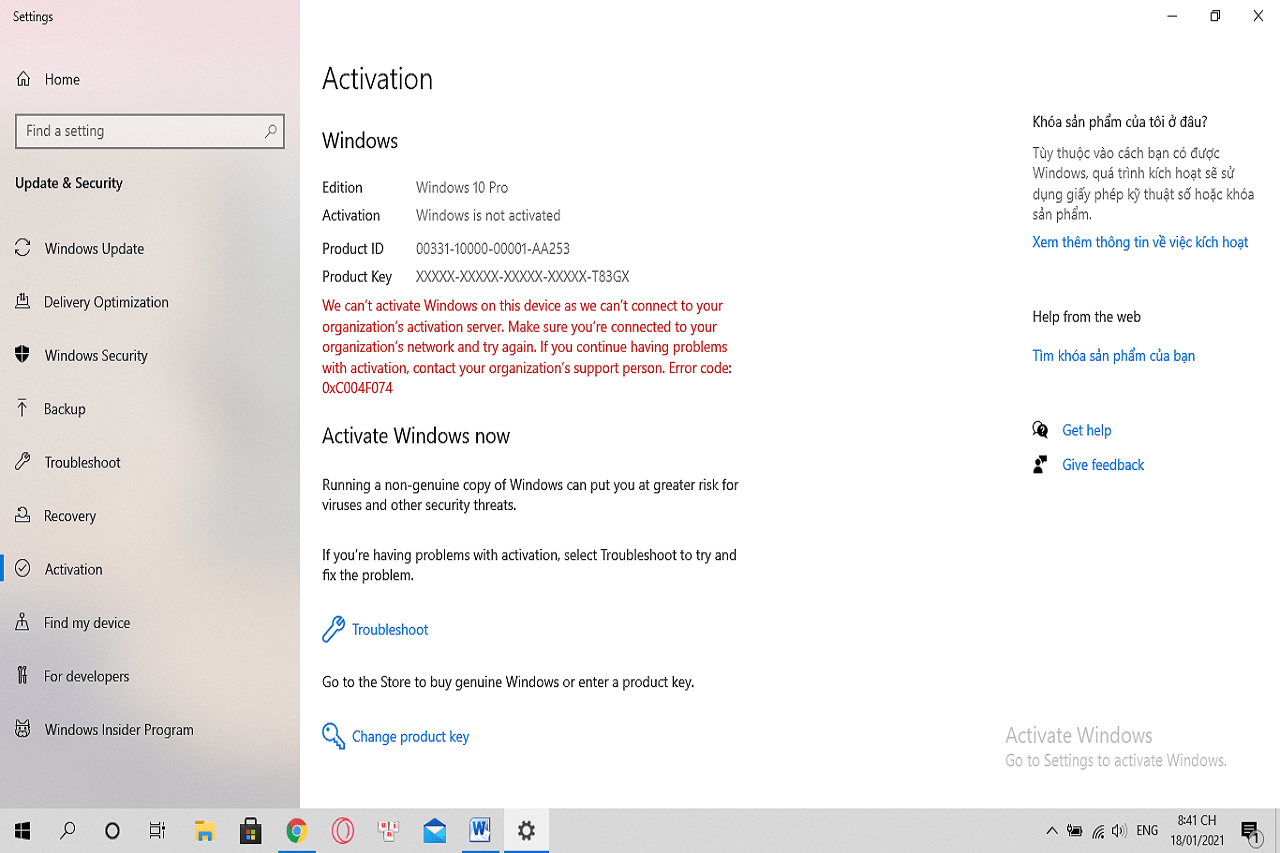Click the Windows is not activated status text
Screen dimensions: 1280x853
(x=488, y=216)
